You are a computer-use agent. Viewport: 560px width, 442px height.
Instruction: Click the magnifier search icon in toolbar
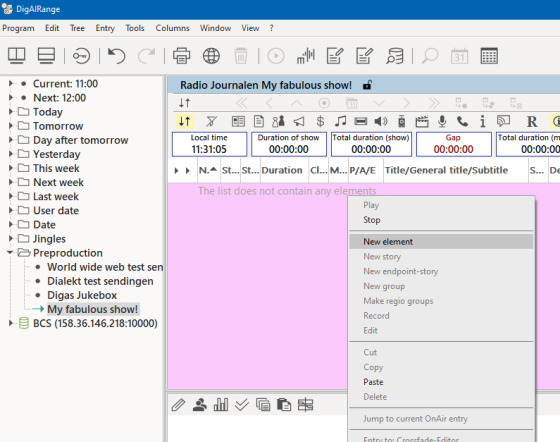tap(430, 56)
